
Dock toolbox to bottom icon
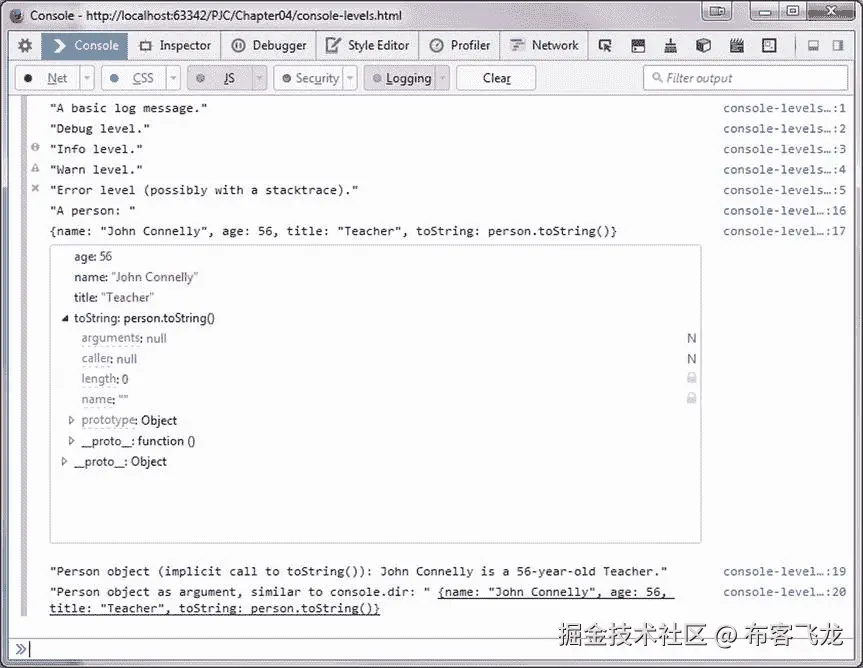813,46
